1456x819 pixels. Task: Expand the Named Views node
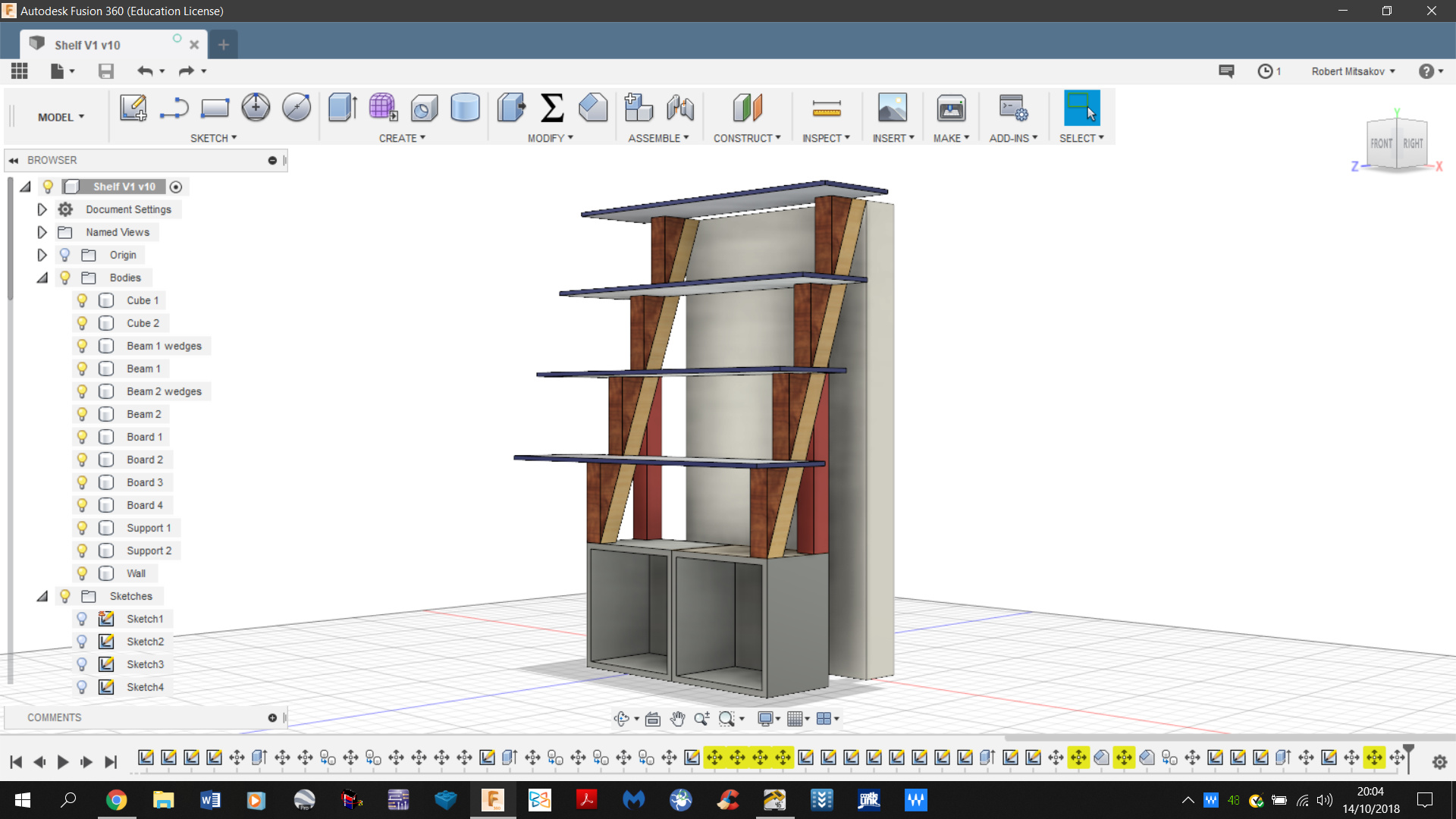click(42, 232)
